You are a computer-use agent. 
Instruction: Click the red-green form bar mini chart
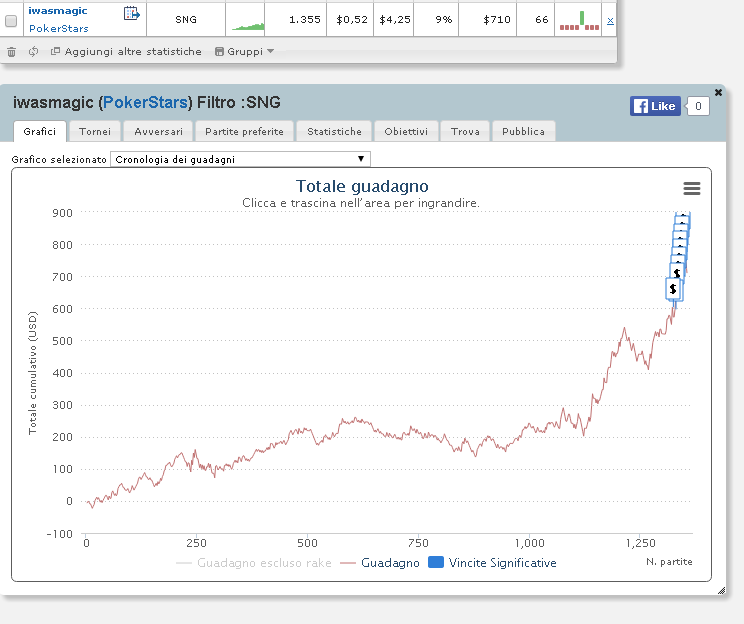pos(579,21)
